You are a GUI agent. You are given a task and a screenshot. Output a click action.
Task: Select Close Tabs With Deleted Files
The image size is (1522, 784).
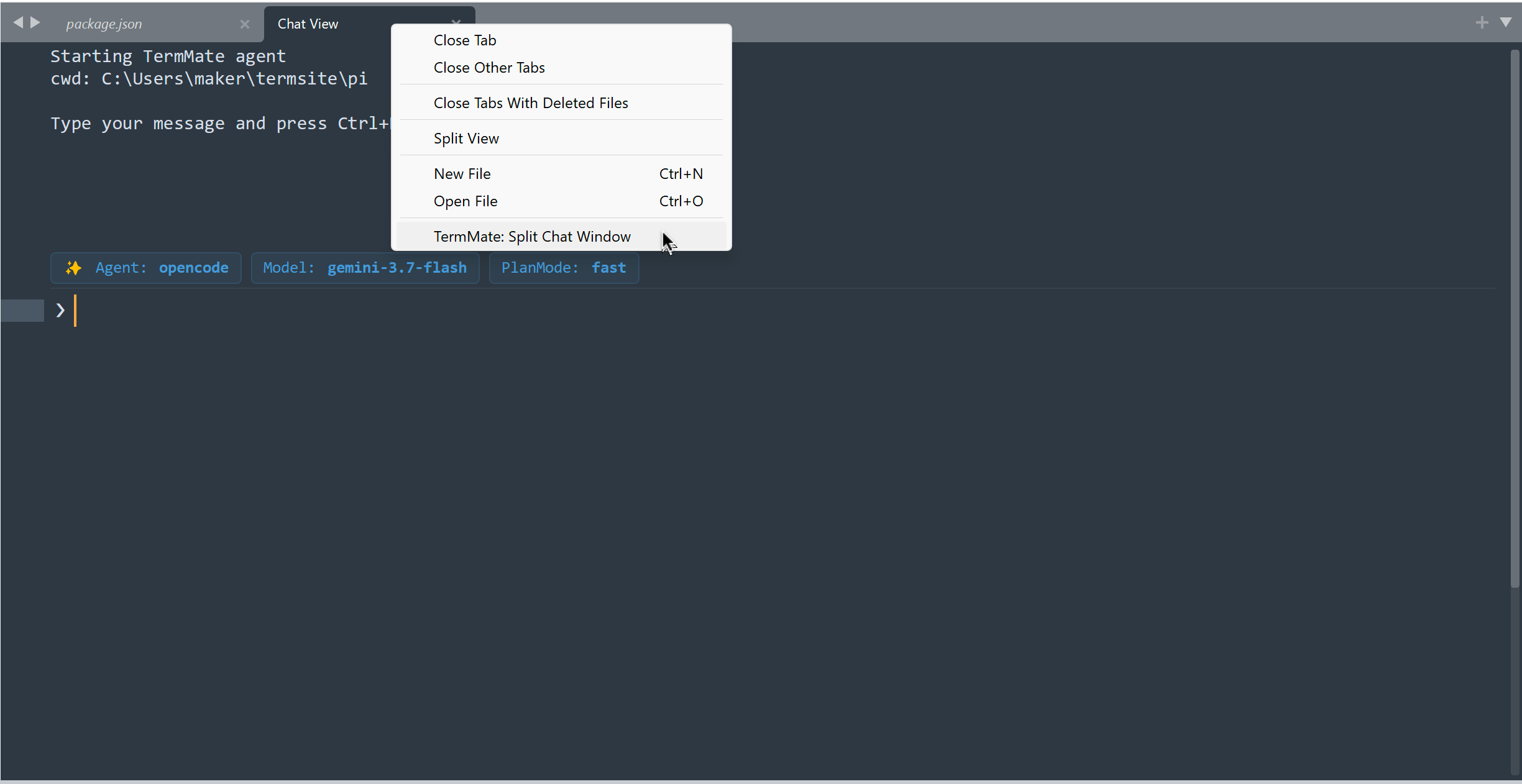pyautogui.click(x=561, y=103)
